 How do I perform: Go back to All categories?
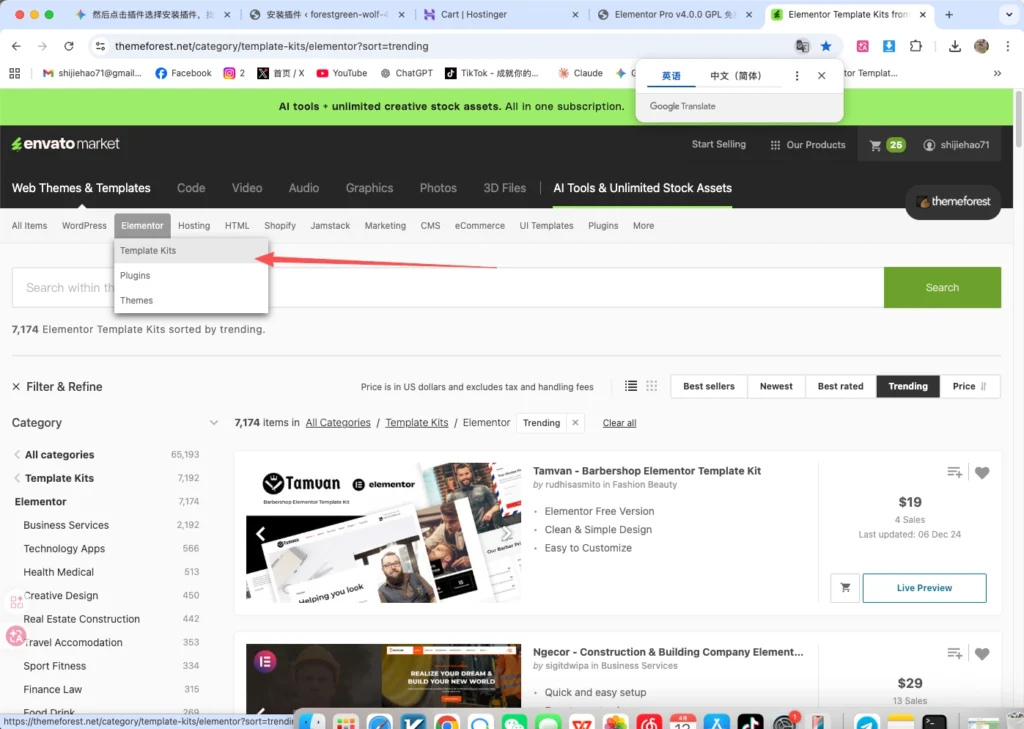(x=59, y=455)
